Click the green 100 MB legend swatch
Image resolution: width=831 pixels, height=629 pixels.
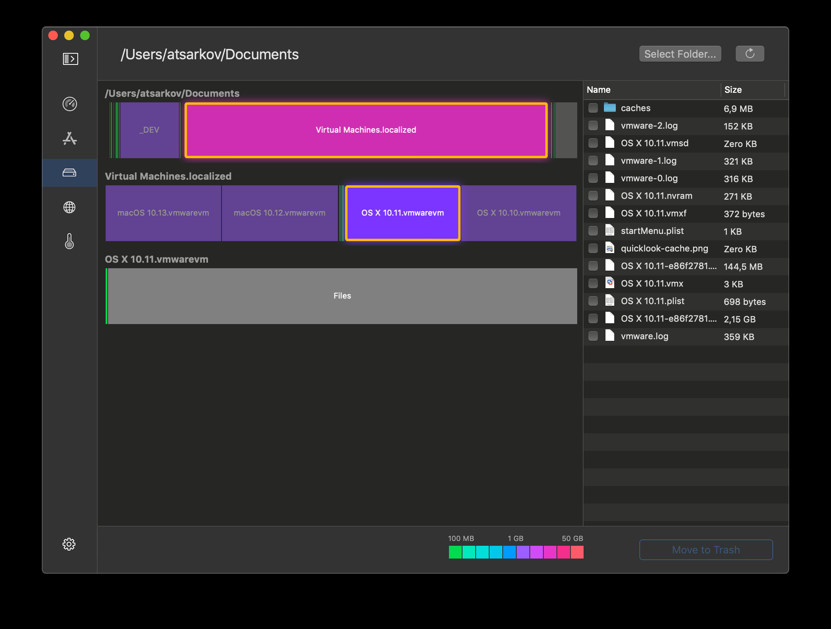click(x=455, y=552)
